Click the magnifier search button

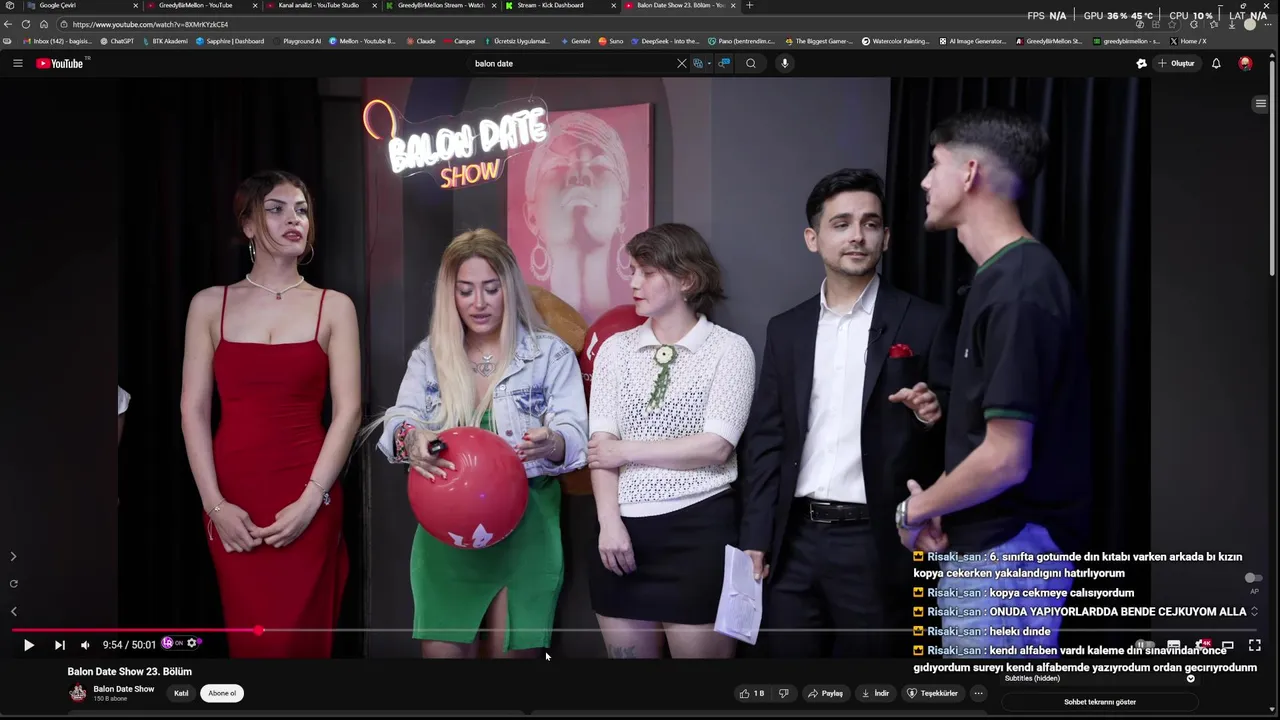(x=751, y=63)
